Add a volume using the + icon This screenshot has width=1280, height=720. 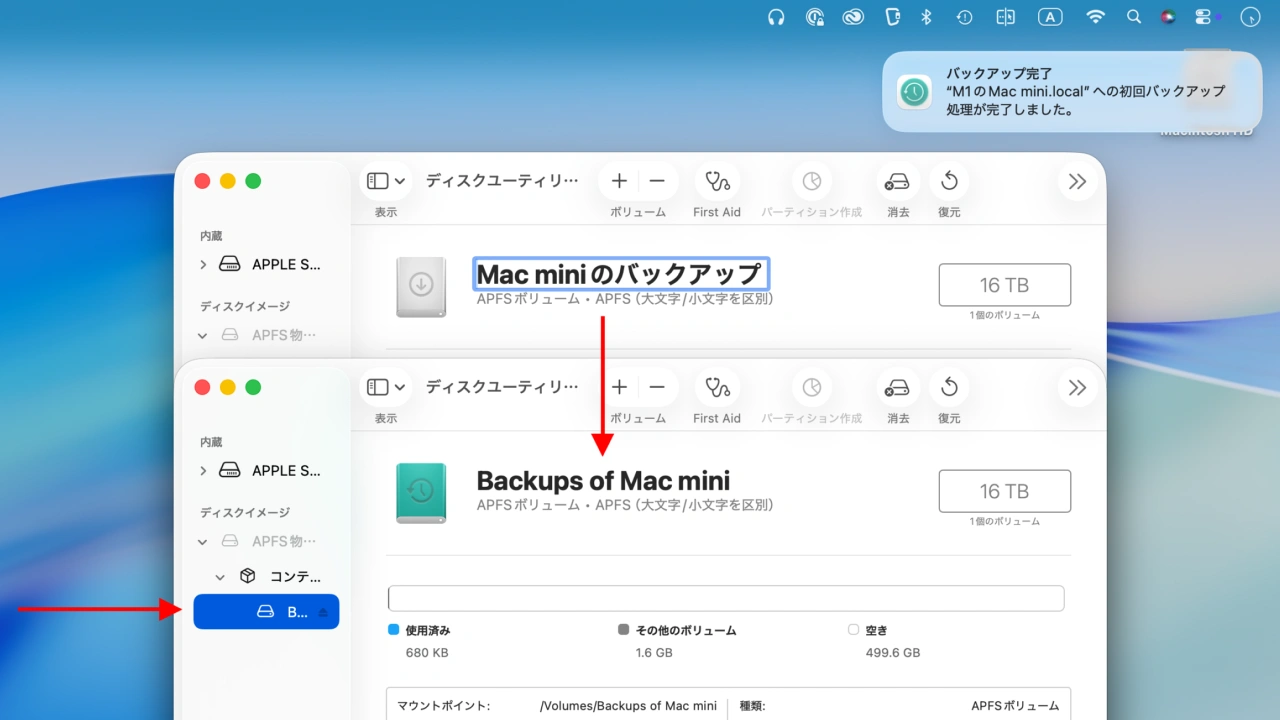619,387
